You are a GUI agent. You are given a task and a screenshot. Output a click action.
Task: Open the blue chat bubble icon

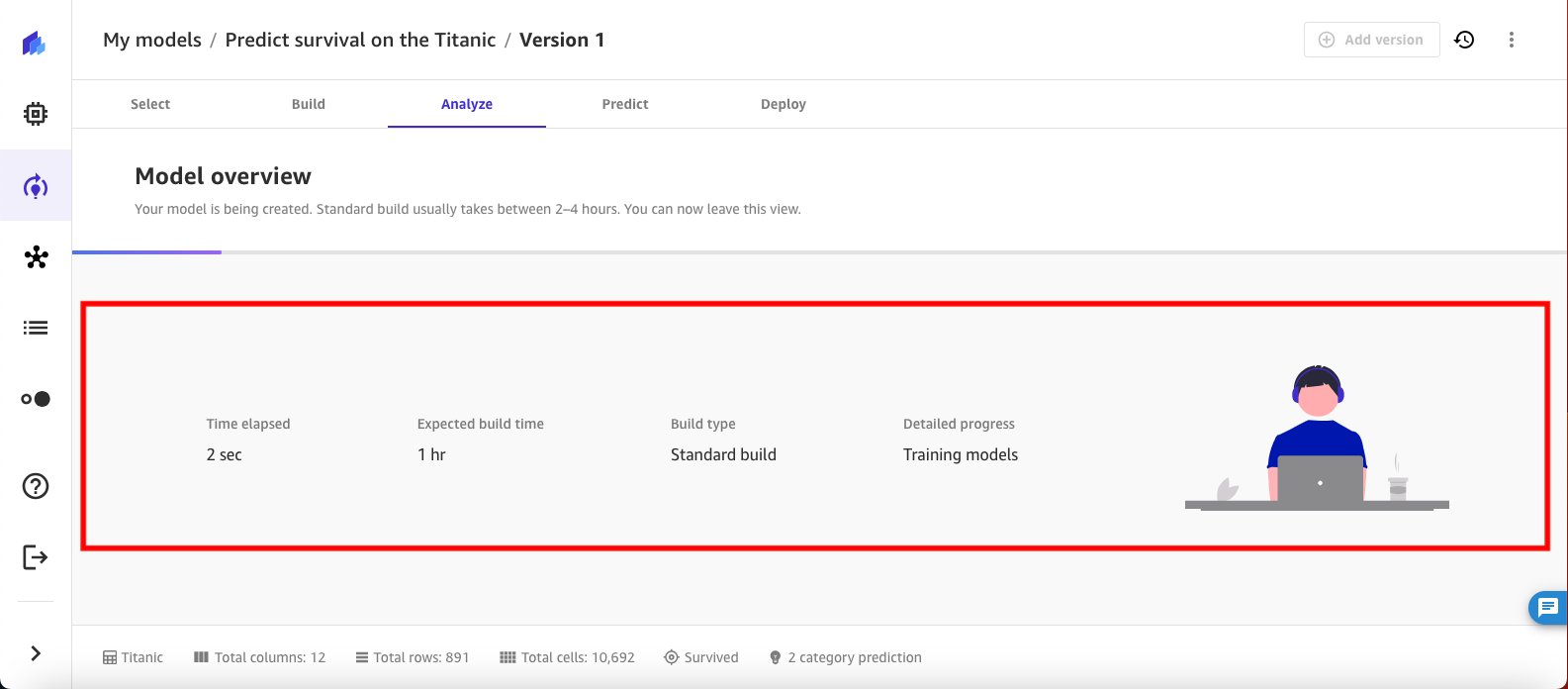click(x=1548, y=607)
